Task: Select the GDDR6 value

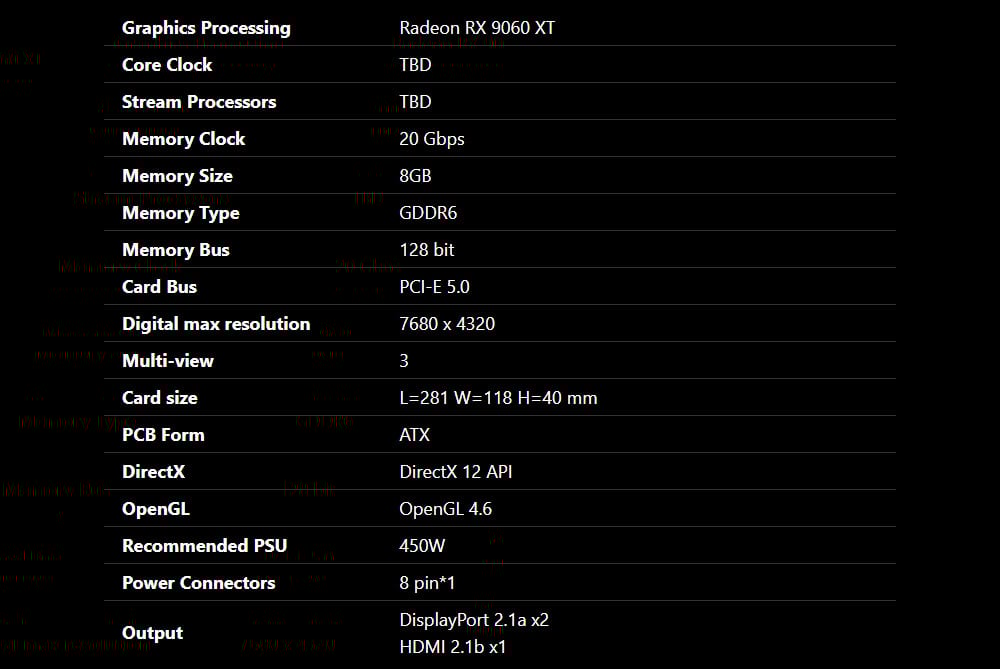Action: (x=428, y=213)
